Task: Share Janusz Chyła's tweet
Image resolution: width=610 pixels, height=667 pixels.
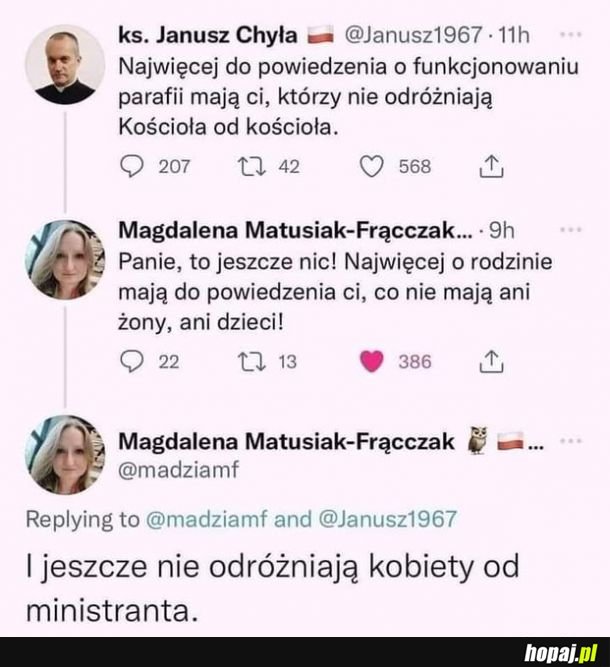Action: (x=492, y=167)
